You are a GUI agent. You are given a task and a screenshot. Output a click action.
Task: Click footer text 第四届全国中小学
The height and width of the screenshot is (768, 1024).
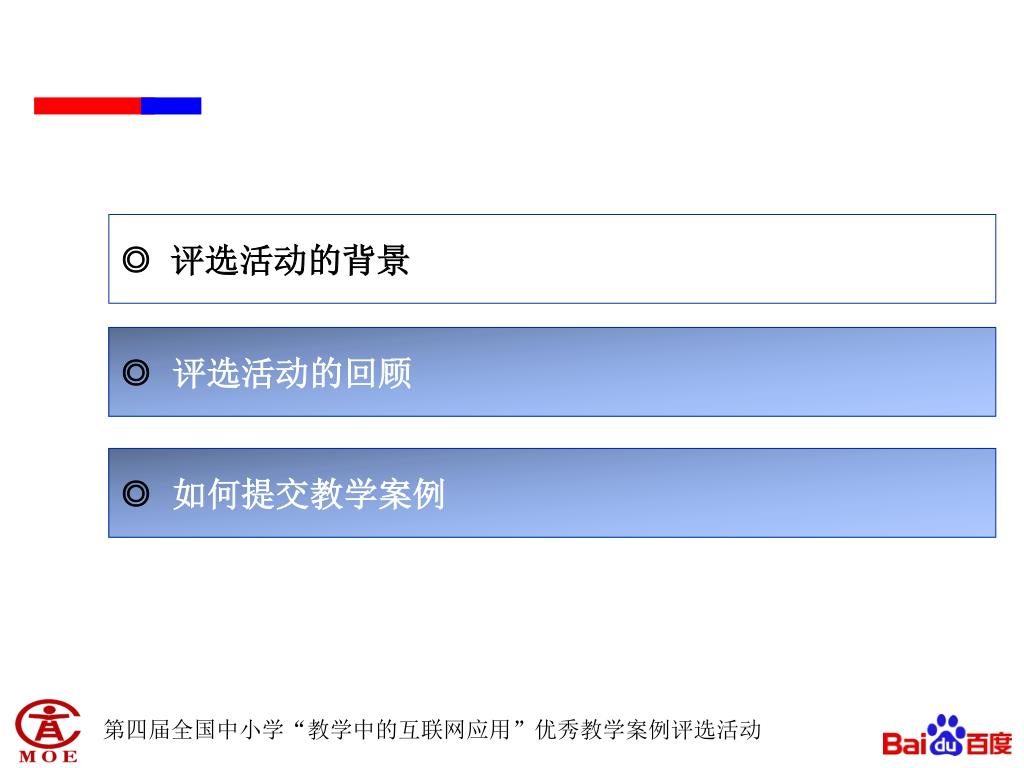[x=194, y=729]
